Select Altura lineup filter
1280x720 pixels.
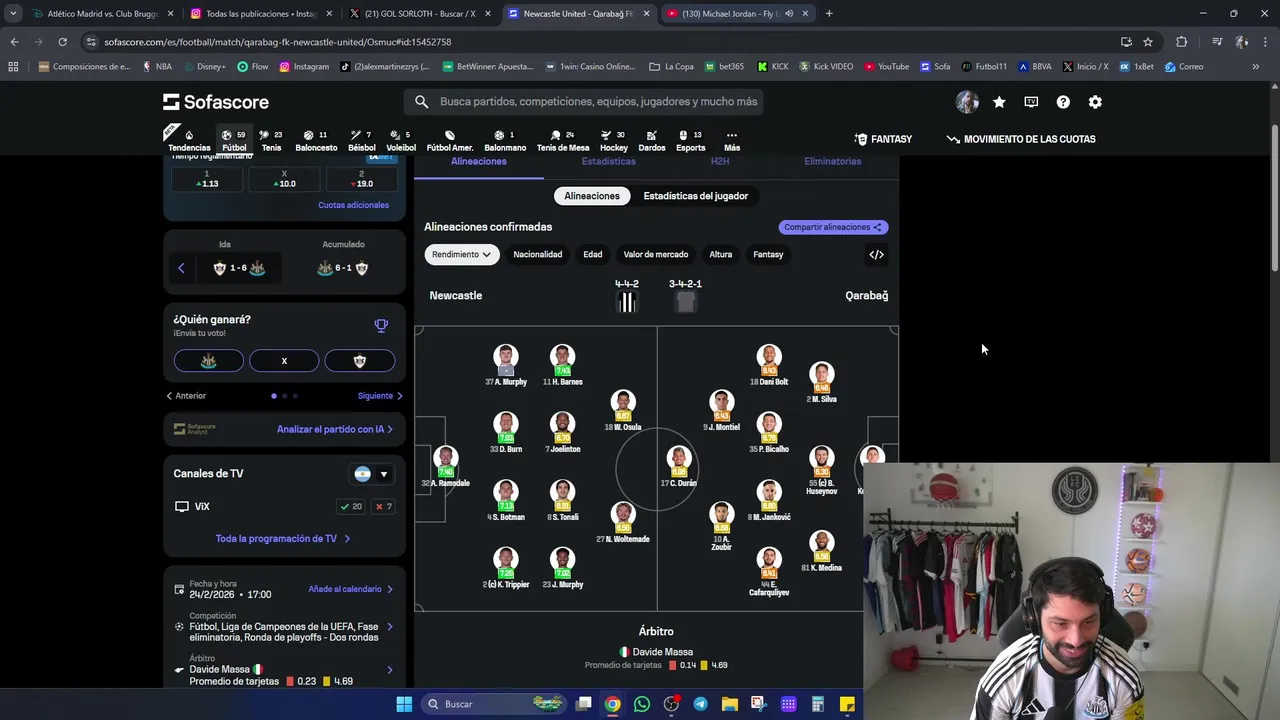tap(721, 255)
